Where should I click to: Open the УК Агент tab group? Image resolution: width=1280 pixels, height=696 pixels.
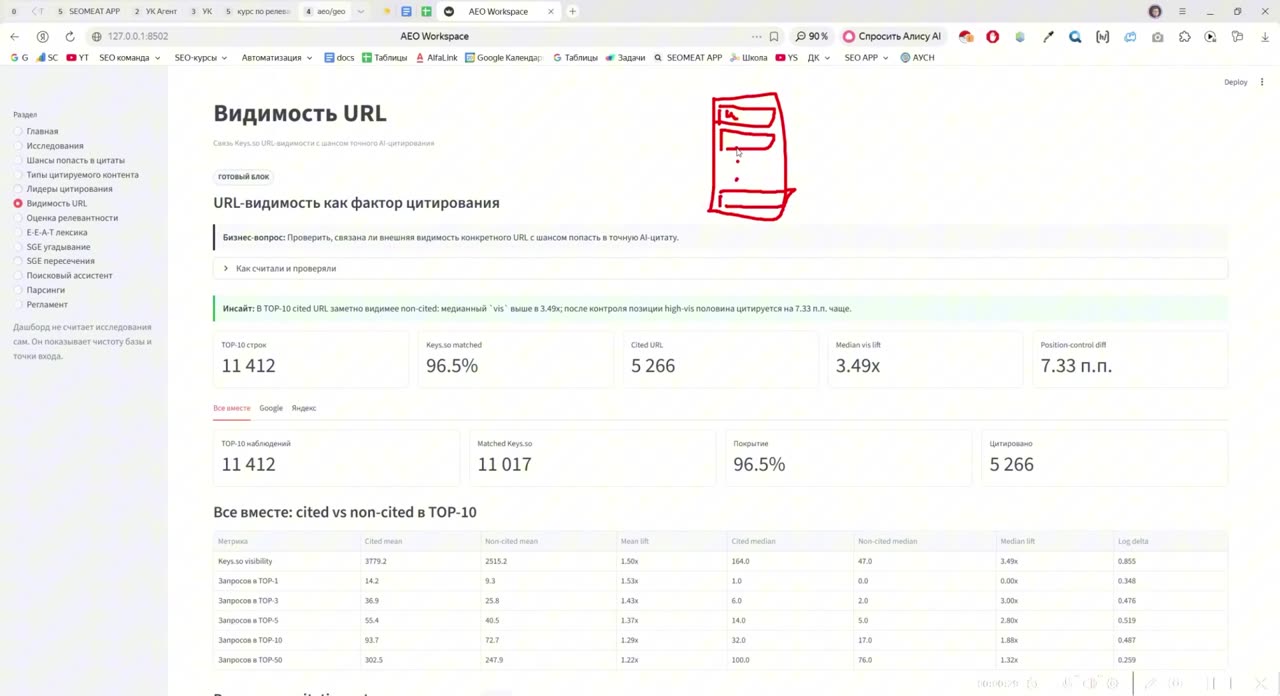tap(155, 11)
